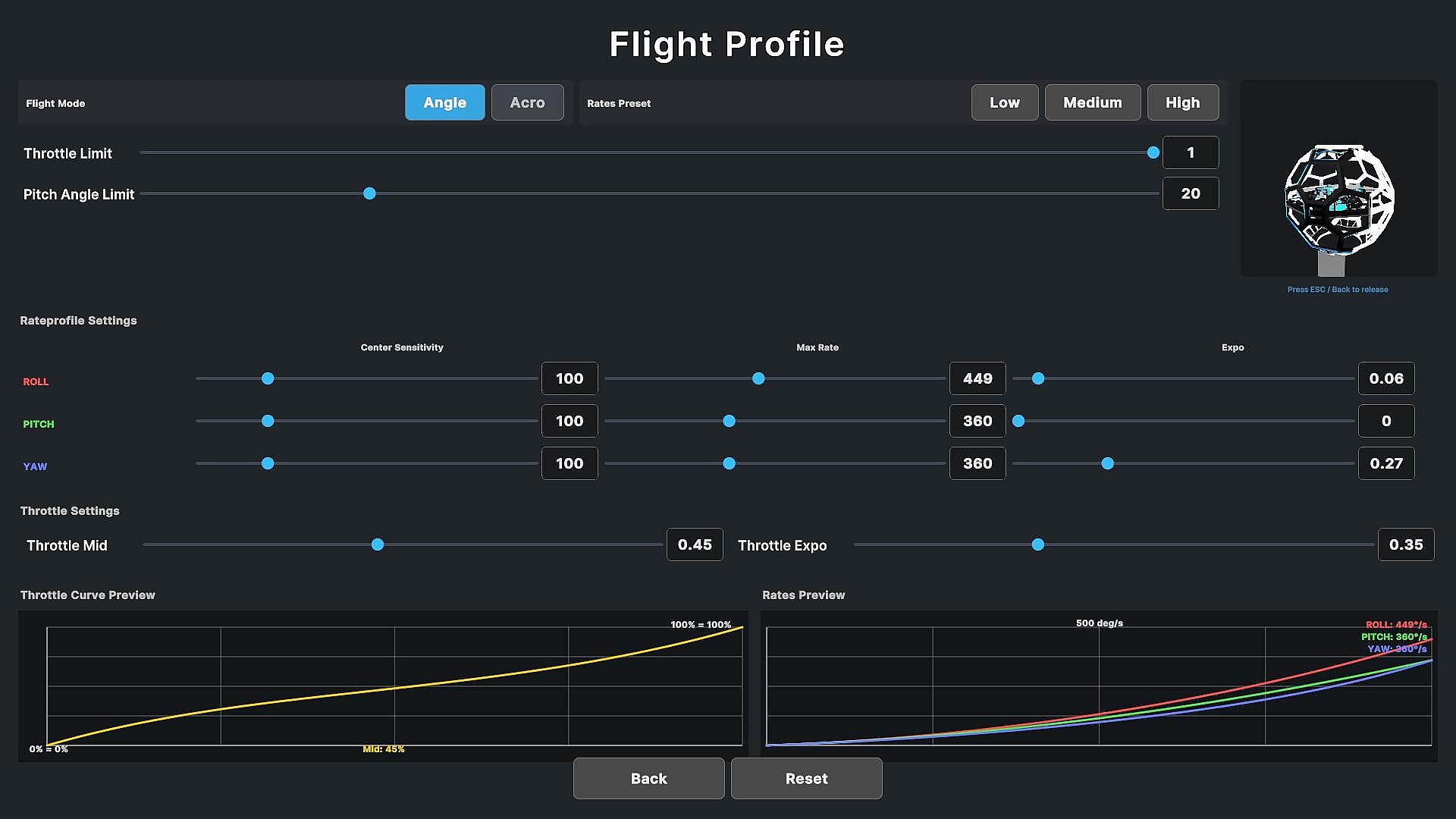Click the Throttle Mid slider handle
This screenshot has width=1456, height=819.
378,544
